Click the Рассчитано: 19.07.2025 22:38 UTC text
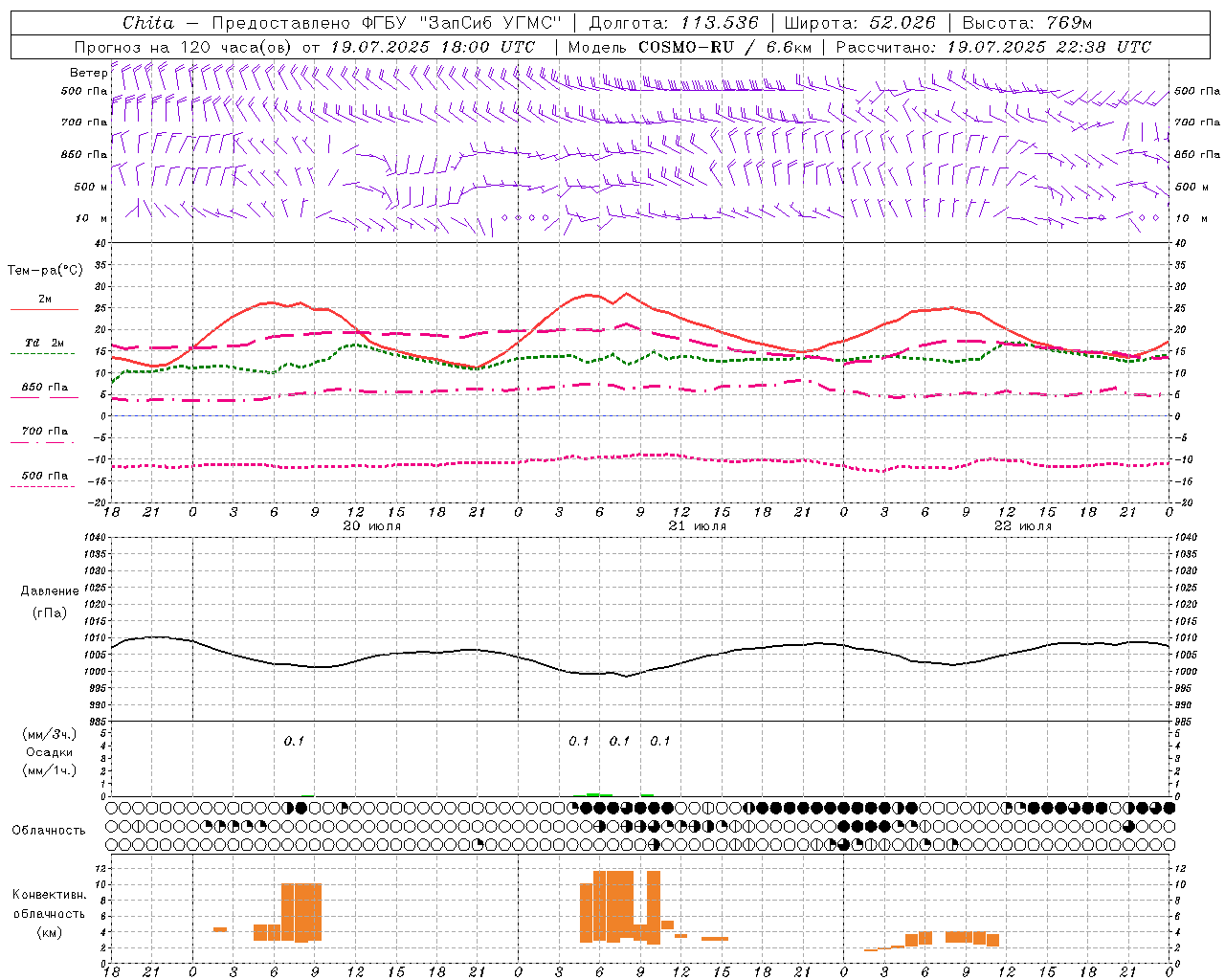Viewport: 1225px width, 980px height. click(993, 47)
